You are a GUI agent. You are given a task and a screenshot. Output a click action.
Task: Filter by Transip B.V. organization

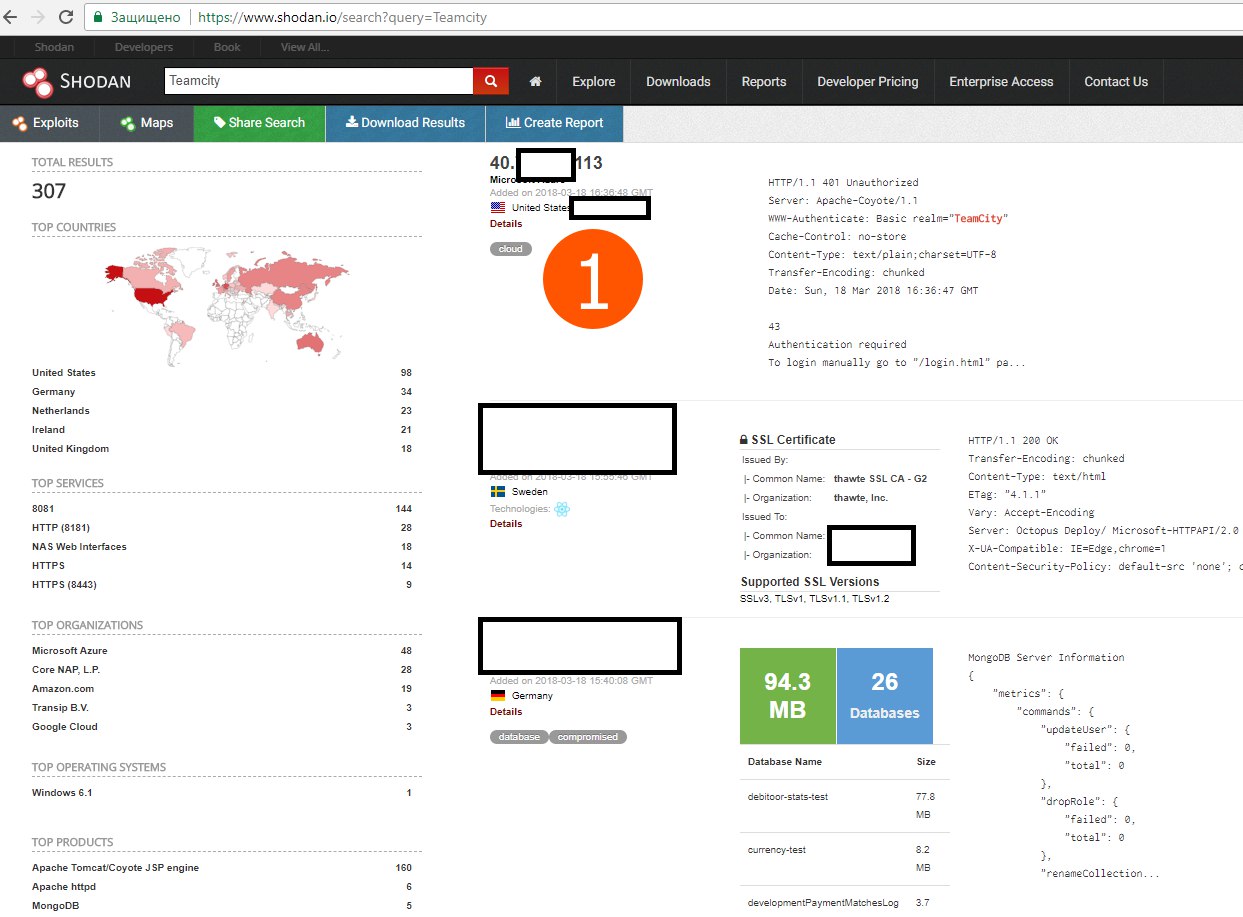(x=60, y=708)
